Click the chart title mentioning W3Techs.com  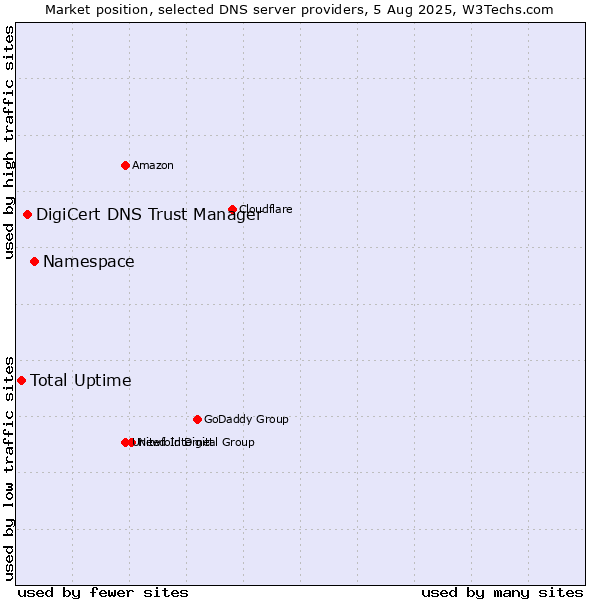pyautogui.click(x=299, y=10)
